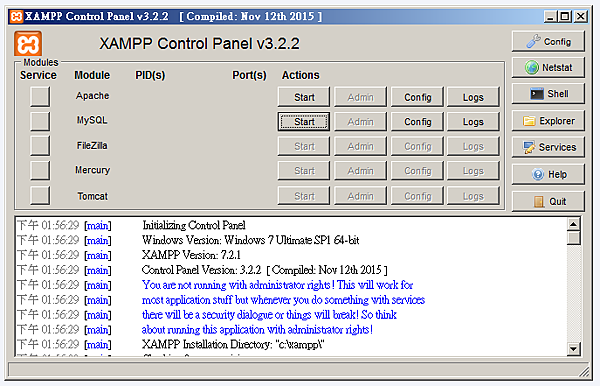Screen dimensions: 600x386
Task: Click the Mercury Logs button
Action: point(473,171)
